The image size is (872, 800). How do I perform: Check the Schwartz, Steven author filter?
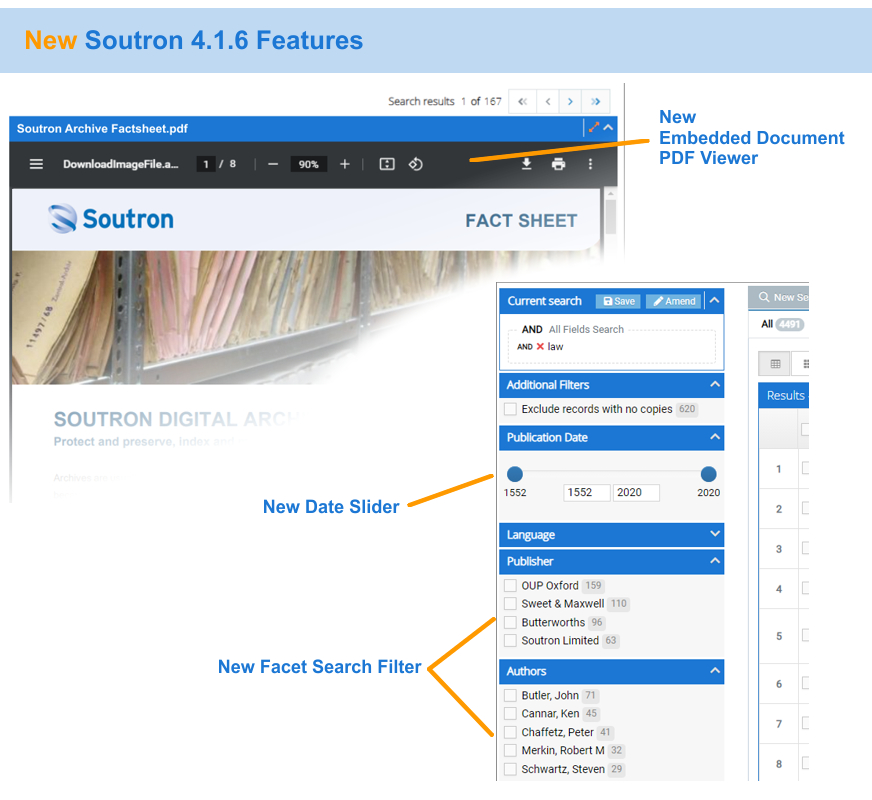coord(510,769)
